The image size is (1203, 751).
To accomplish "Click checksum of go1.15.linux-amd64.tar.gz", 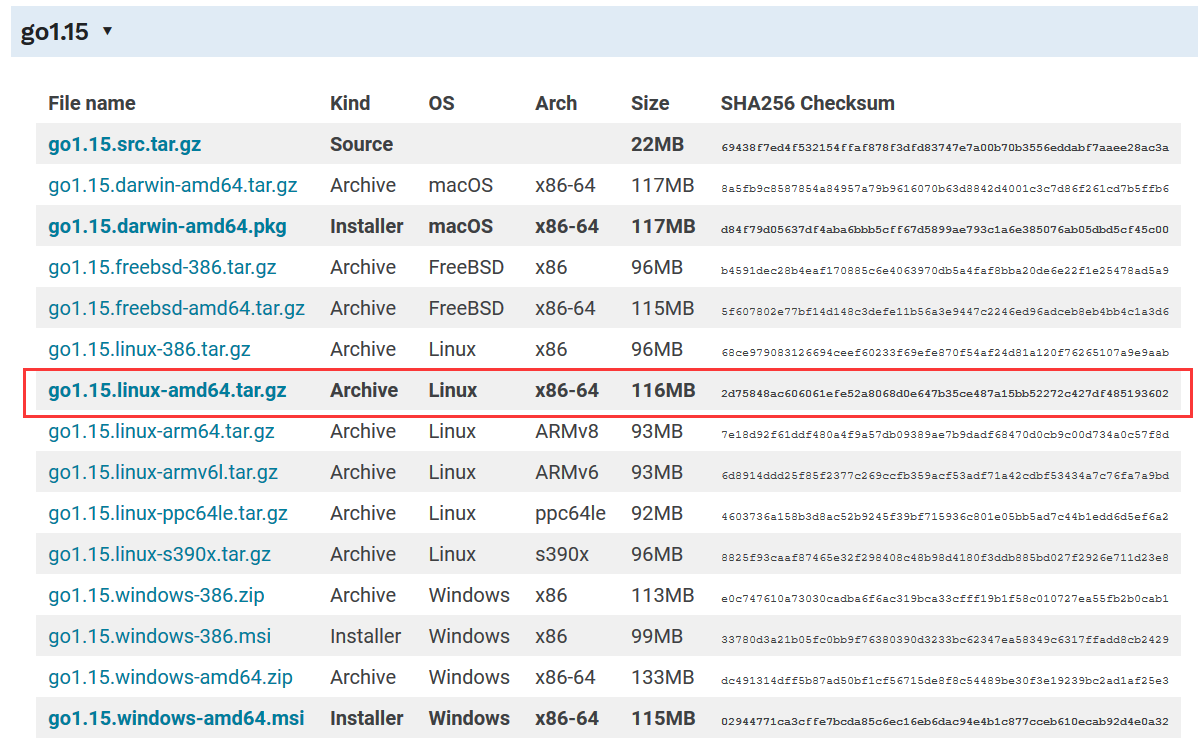I will (x=945, y=393).
